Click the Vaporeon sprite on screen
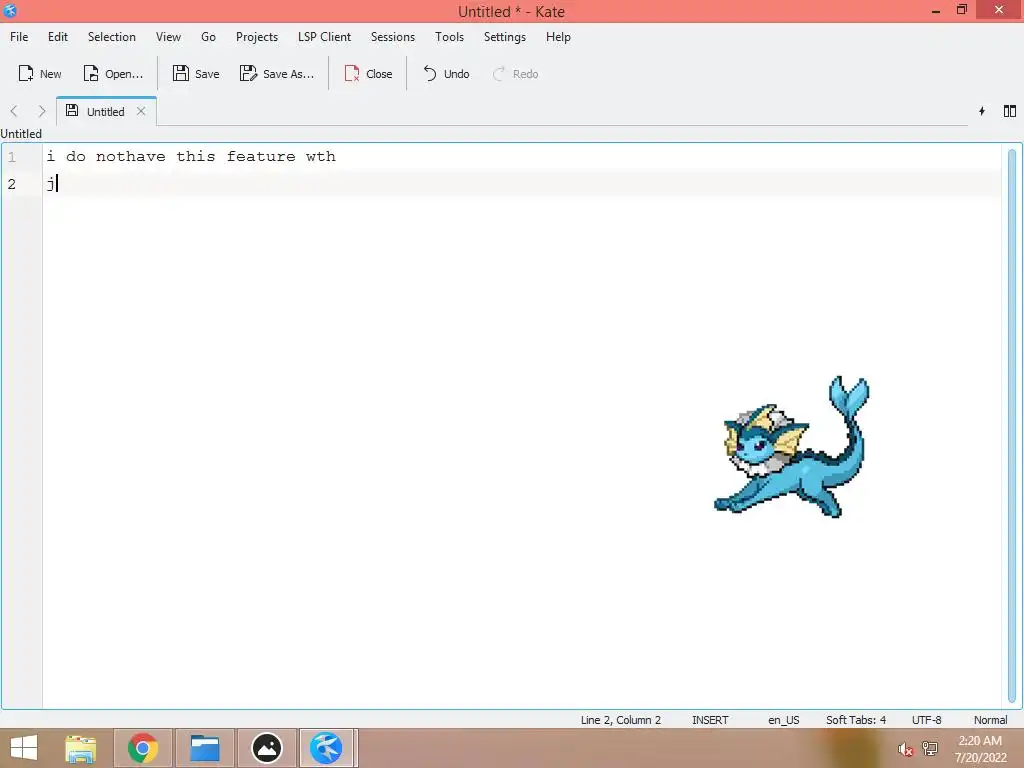This screenshot has height=768, width=1024. (x=792, y=447)
